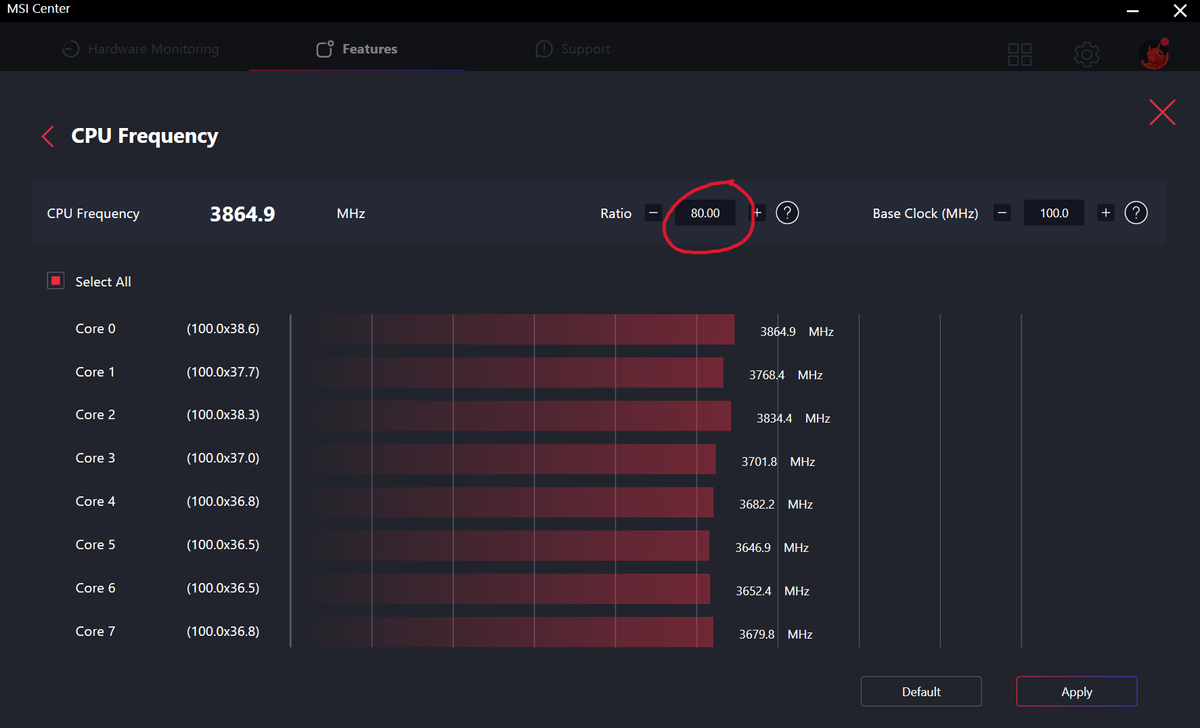Click the Hardware Monitoring clock icon

pos(69,48)
